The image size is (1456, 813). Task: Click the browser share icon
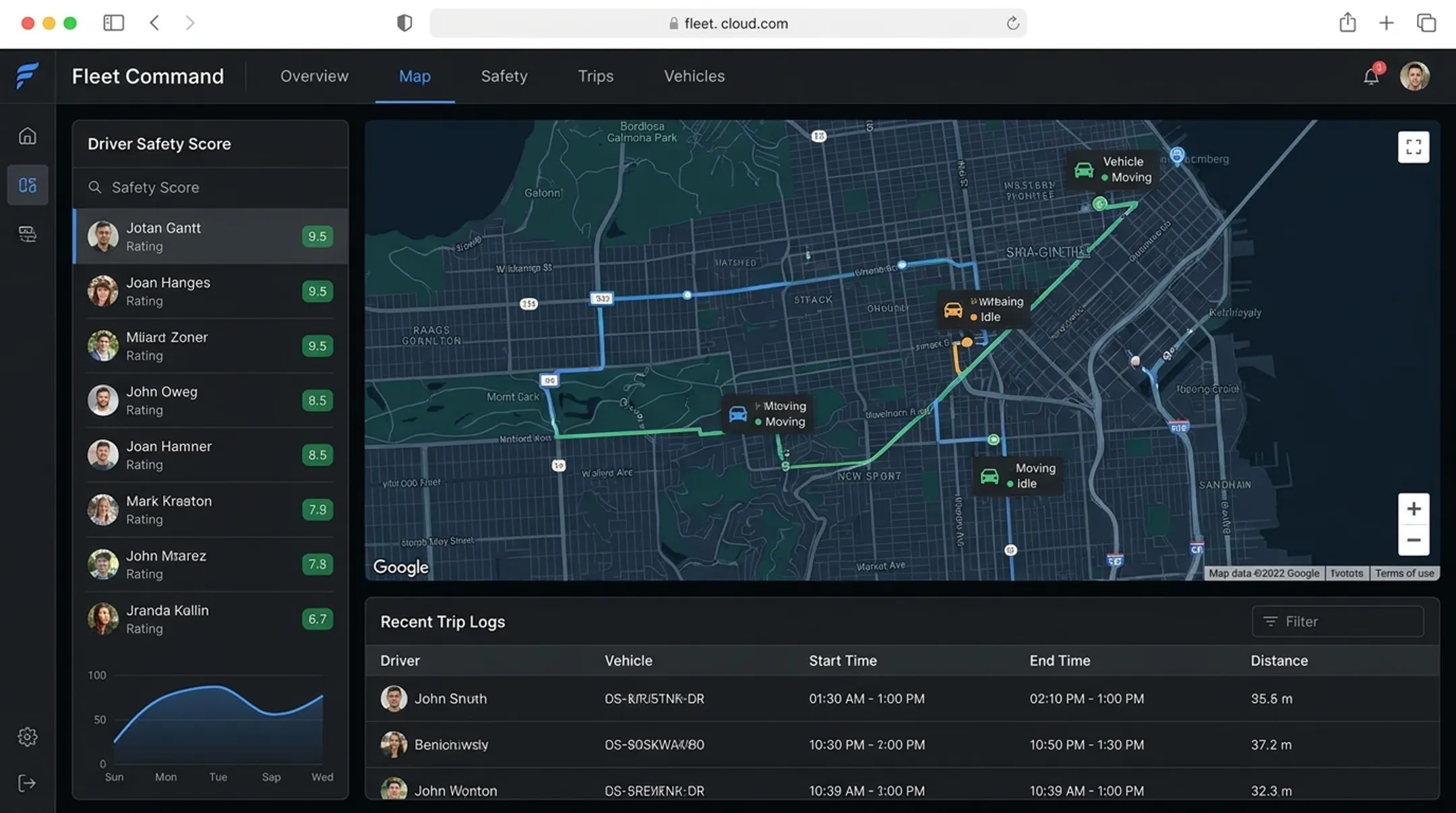coord(1347,22)
